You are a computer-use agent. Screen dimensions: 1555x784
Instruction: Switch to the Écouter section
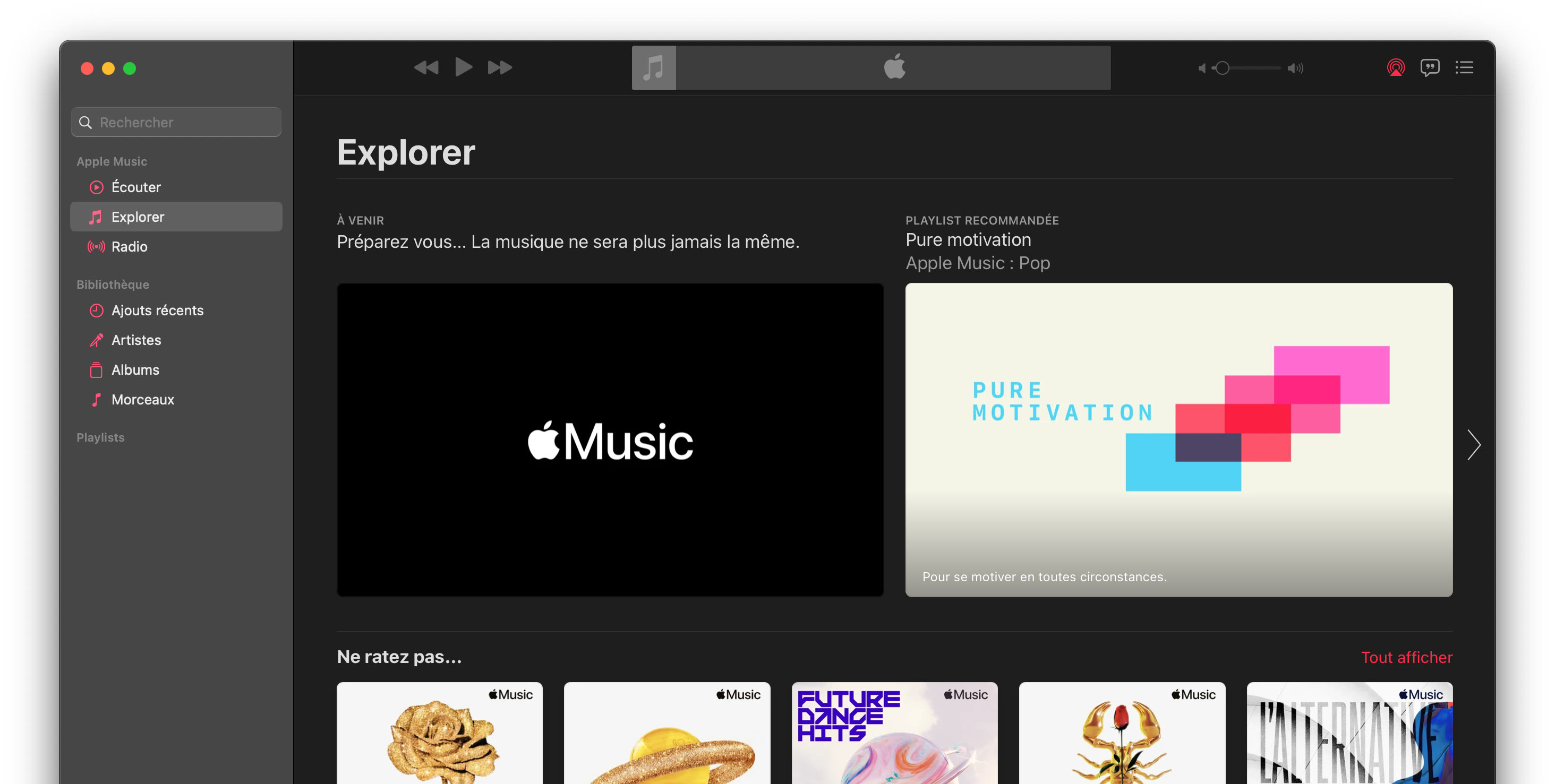pos(136,186)
